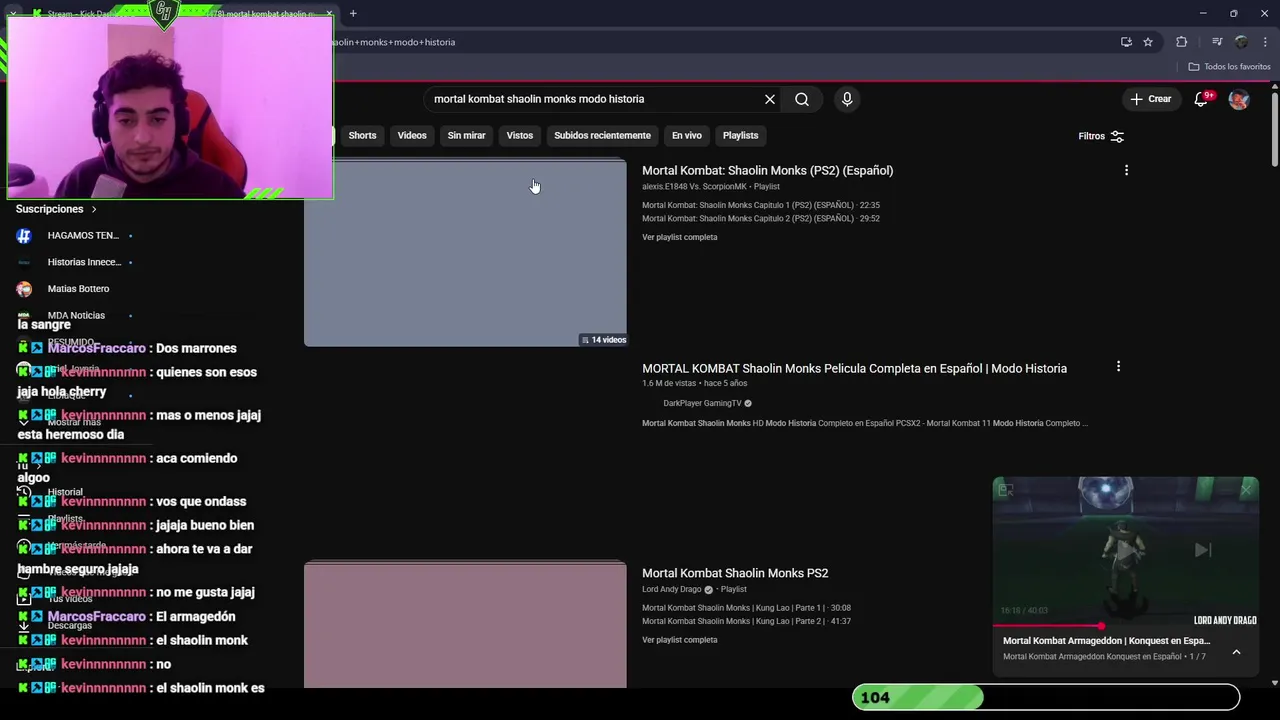Image resolution: width=1280 pixels, height=720 pixels.
Task: Skip to next video in miniplayer
Action: [x=1203, y=549]
